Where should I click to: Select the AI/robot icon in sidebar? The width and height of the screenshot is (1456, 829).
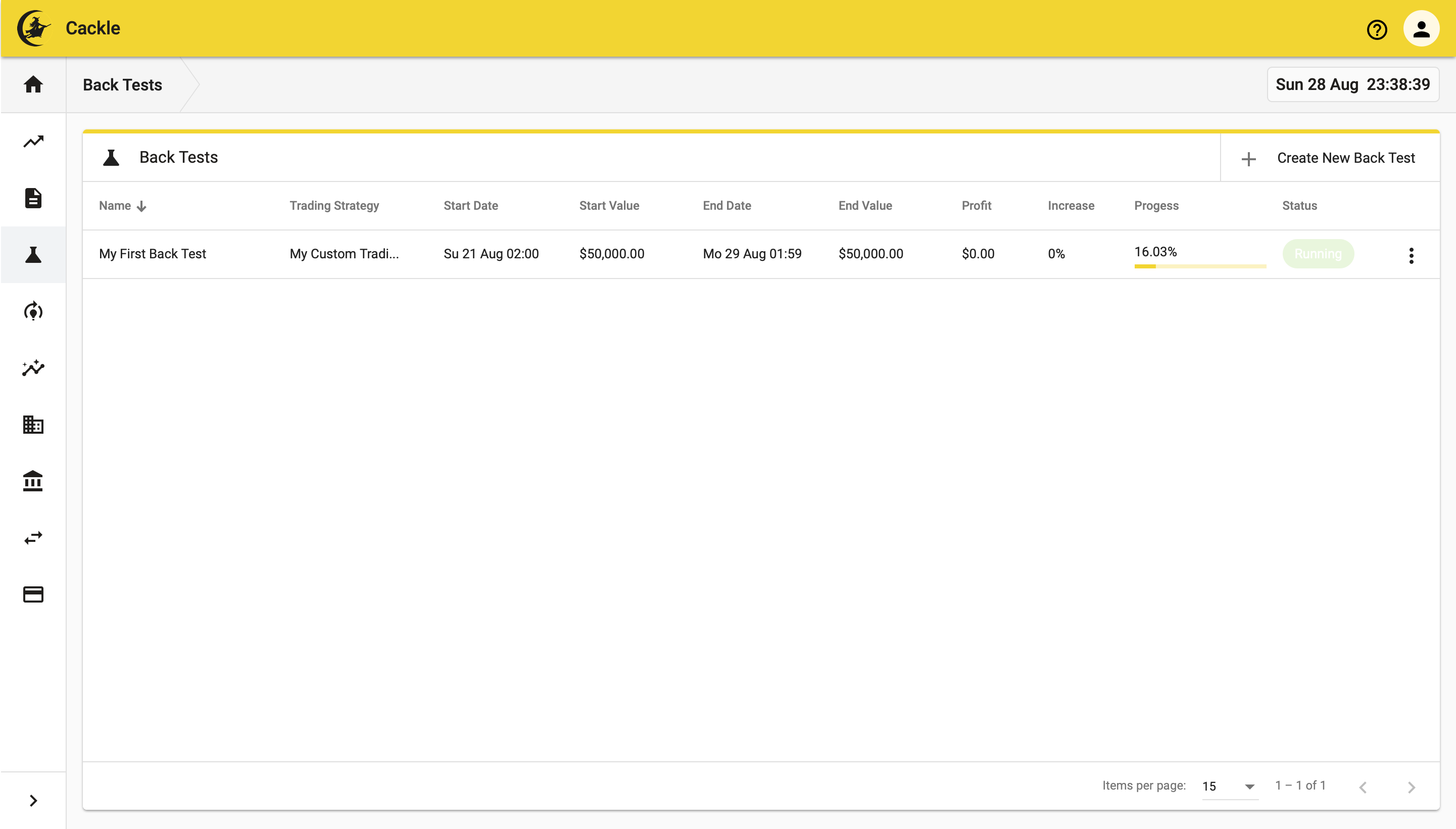point(33,311)
